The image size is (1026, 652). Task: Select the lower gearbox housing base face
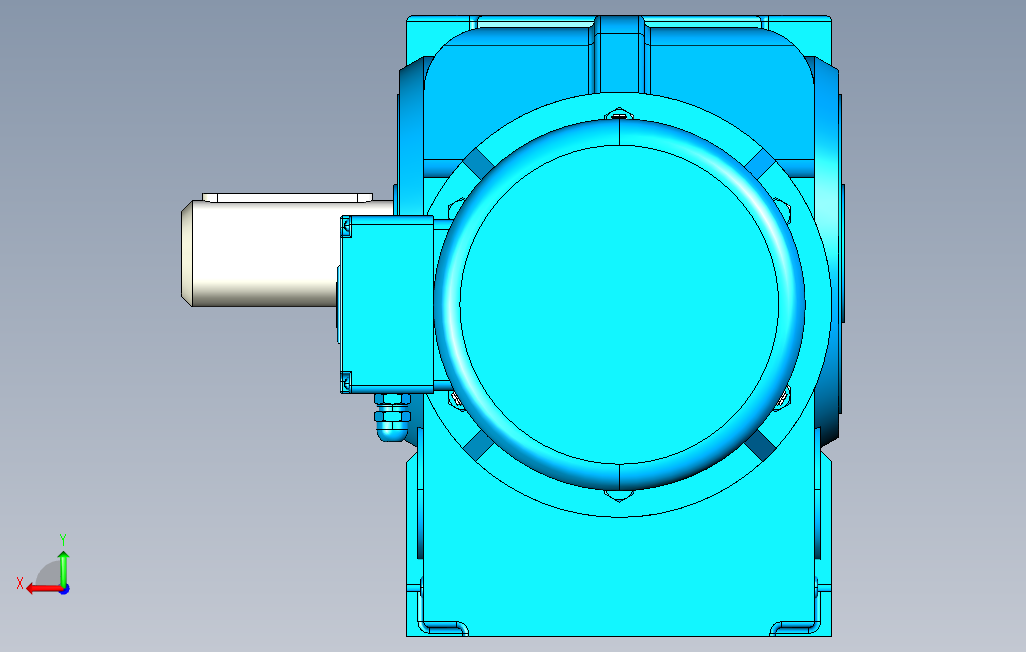(618, 570)
